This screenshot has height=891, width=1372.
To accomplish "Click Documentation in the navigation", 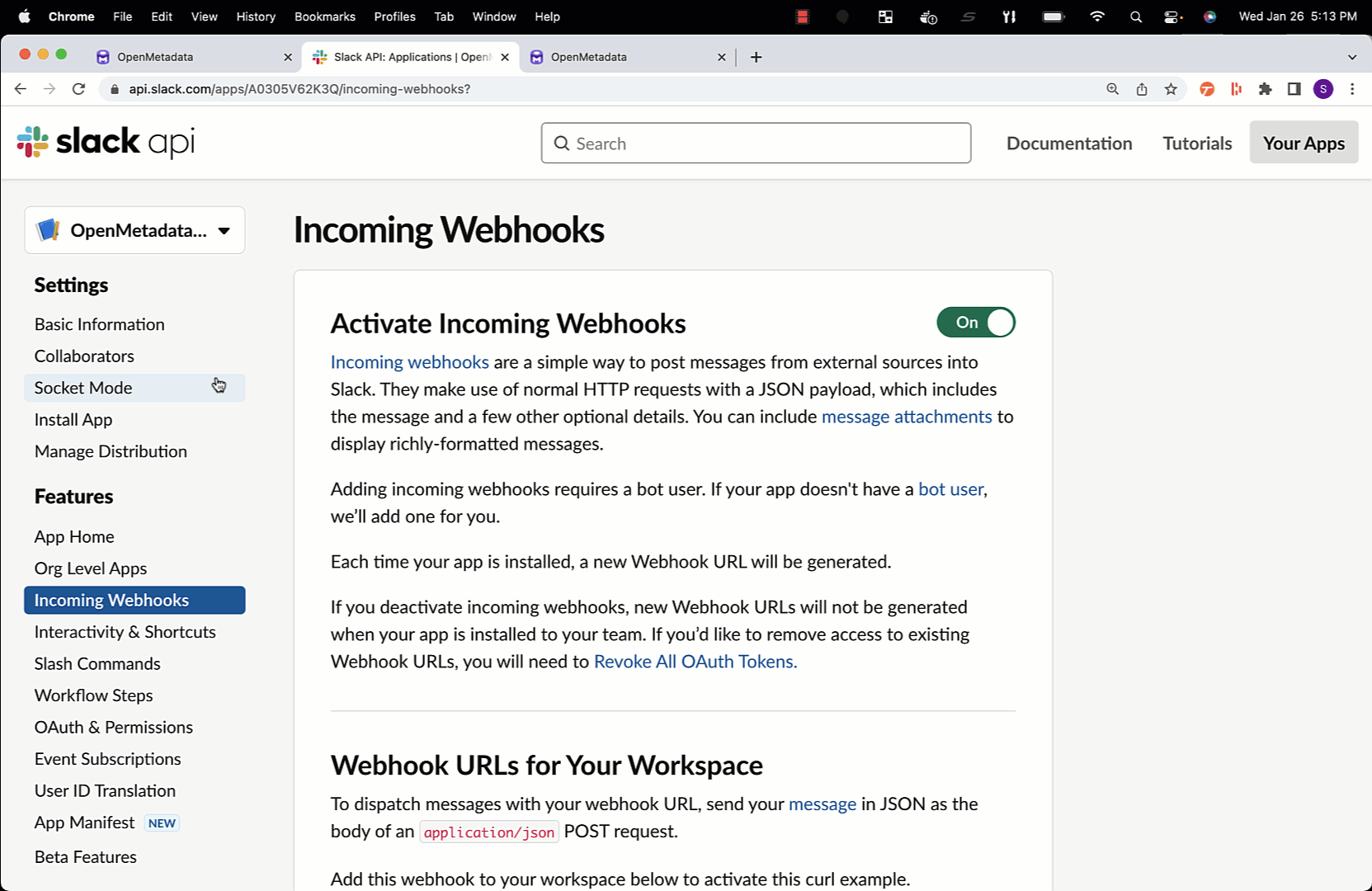I will pyautogui.click(x=1069, y=143).
